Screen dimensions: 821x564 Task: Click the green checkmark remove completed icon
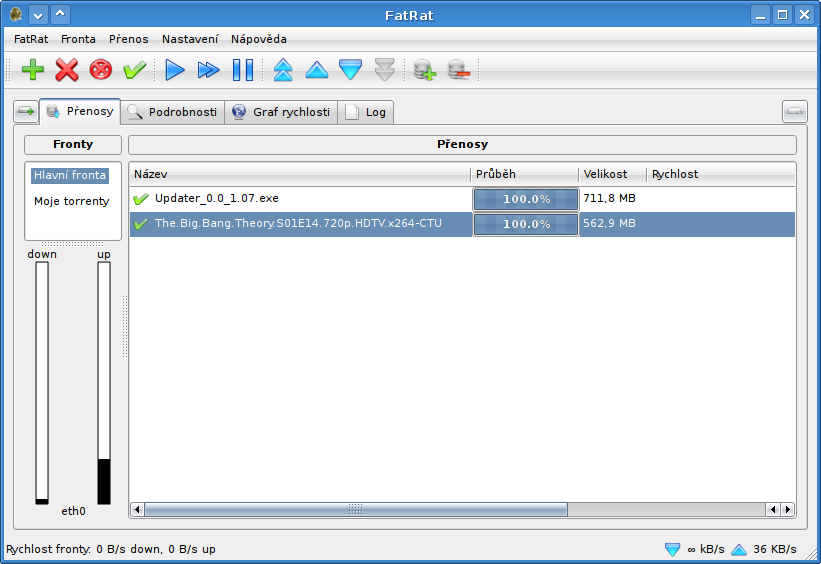[135, 69]
